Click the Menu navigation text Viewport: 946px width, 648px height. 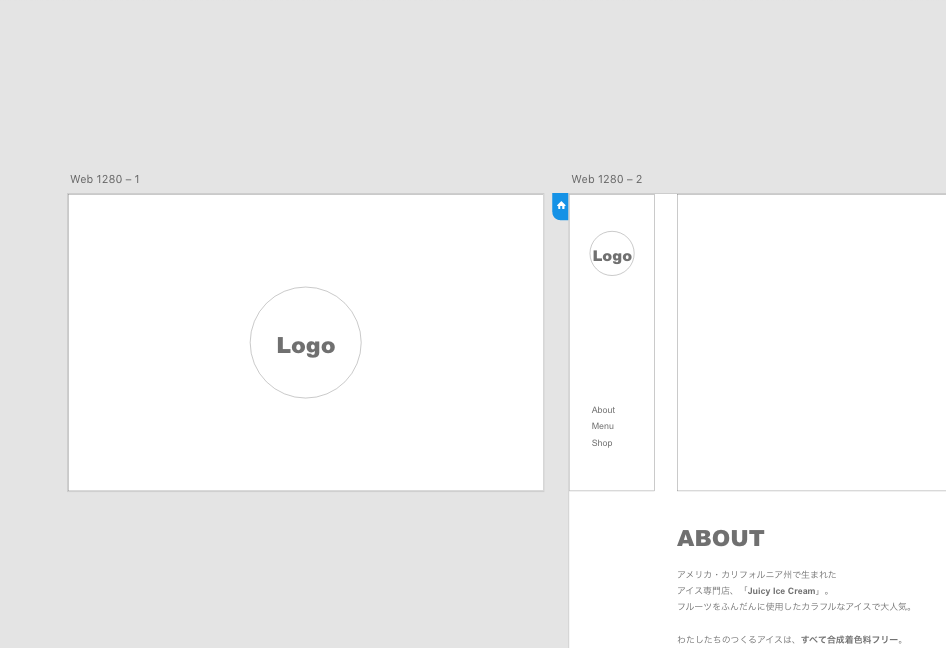(x=603, y=426)
